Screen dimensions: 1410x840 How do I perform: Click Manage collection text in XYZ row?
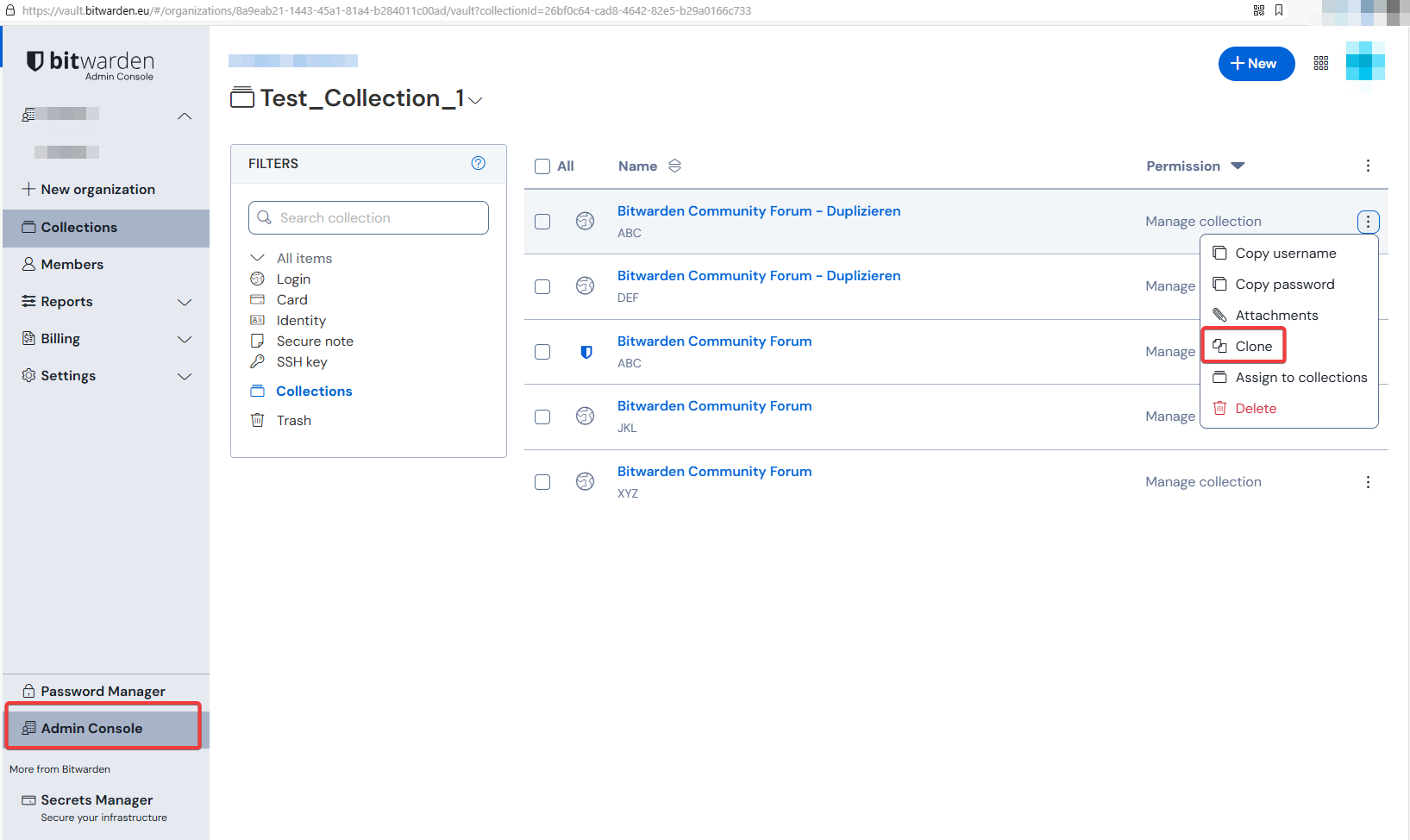(x=1203, y=482)
